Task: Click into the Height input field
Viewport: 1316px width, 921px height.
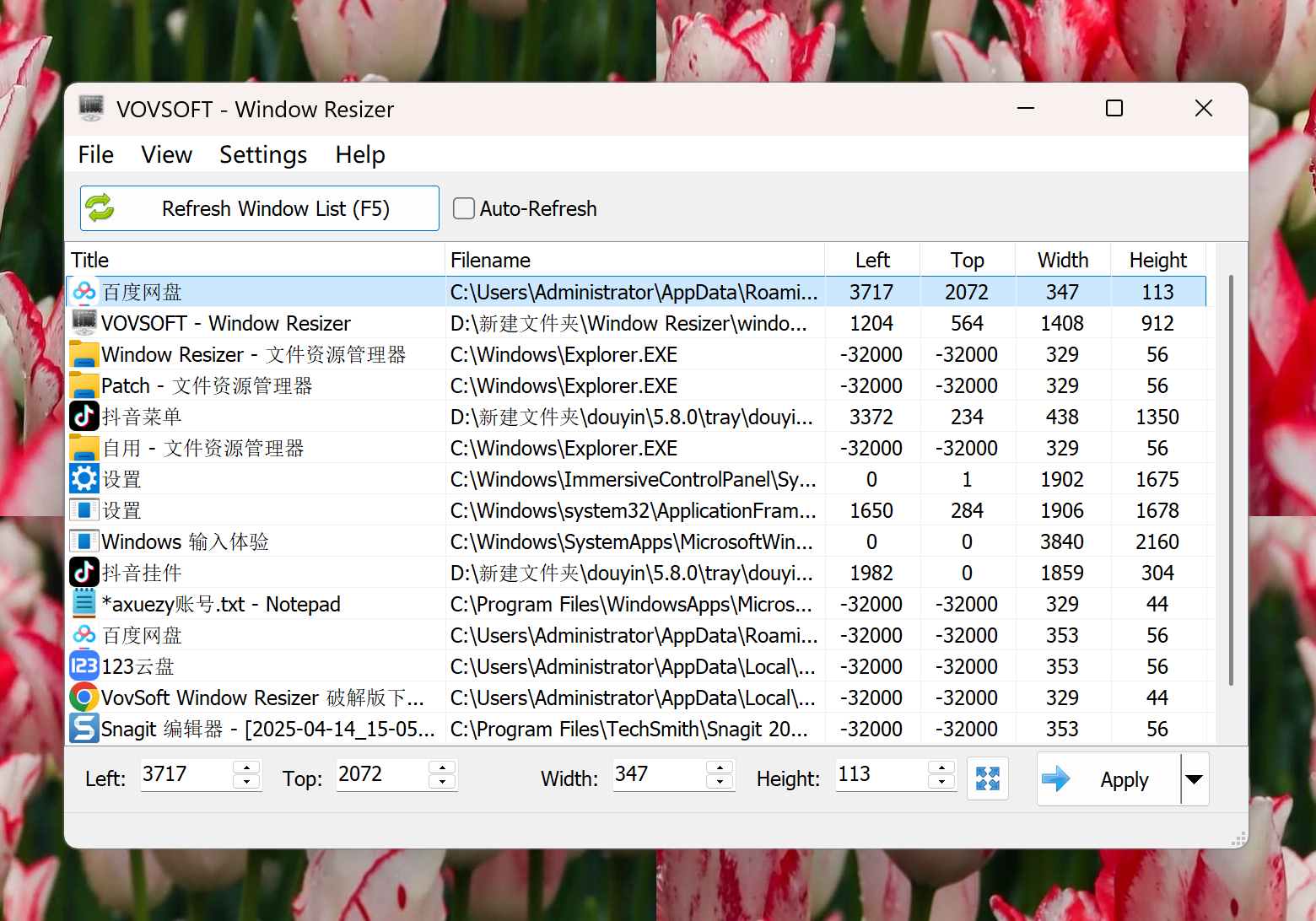Action: click(x=882, y=774)
